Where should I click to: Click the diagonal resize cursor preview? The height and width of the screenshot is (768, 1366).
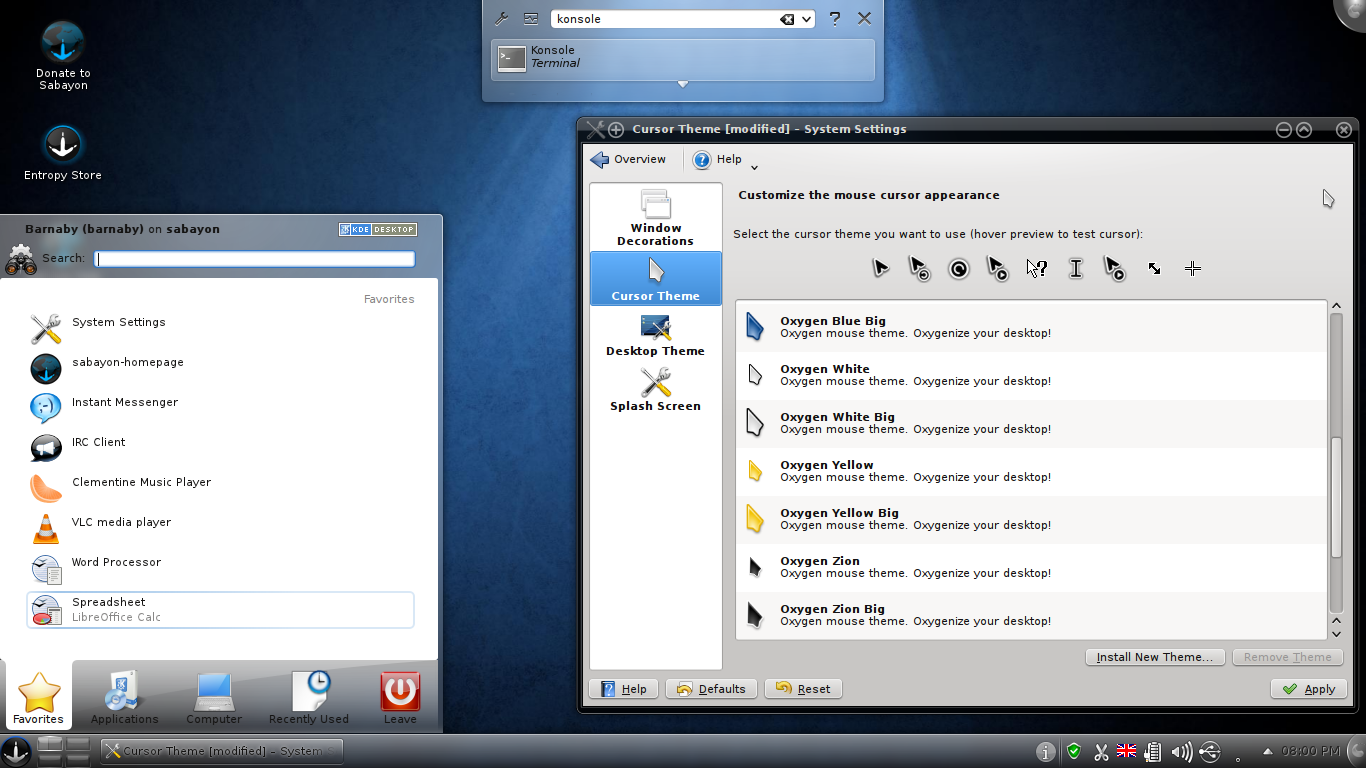(x=1154, y=268)
